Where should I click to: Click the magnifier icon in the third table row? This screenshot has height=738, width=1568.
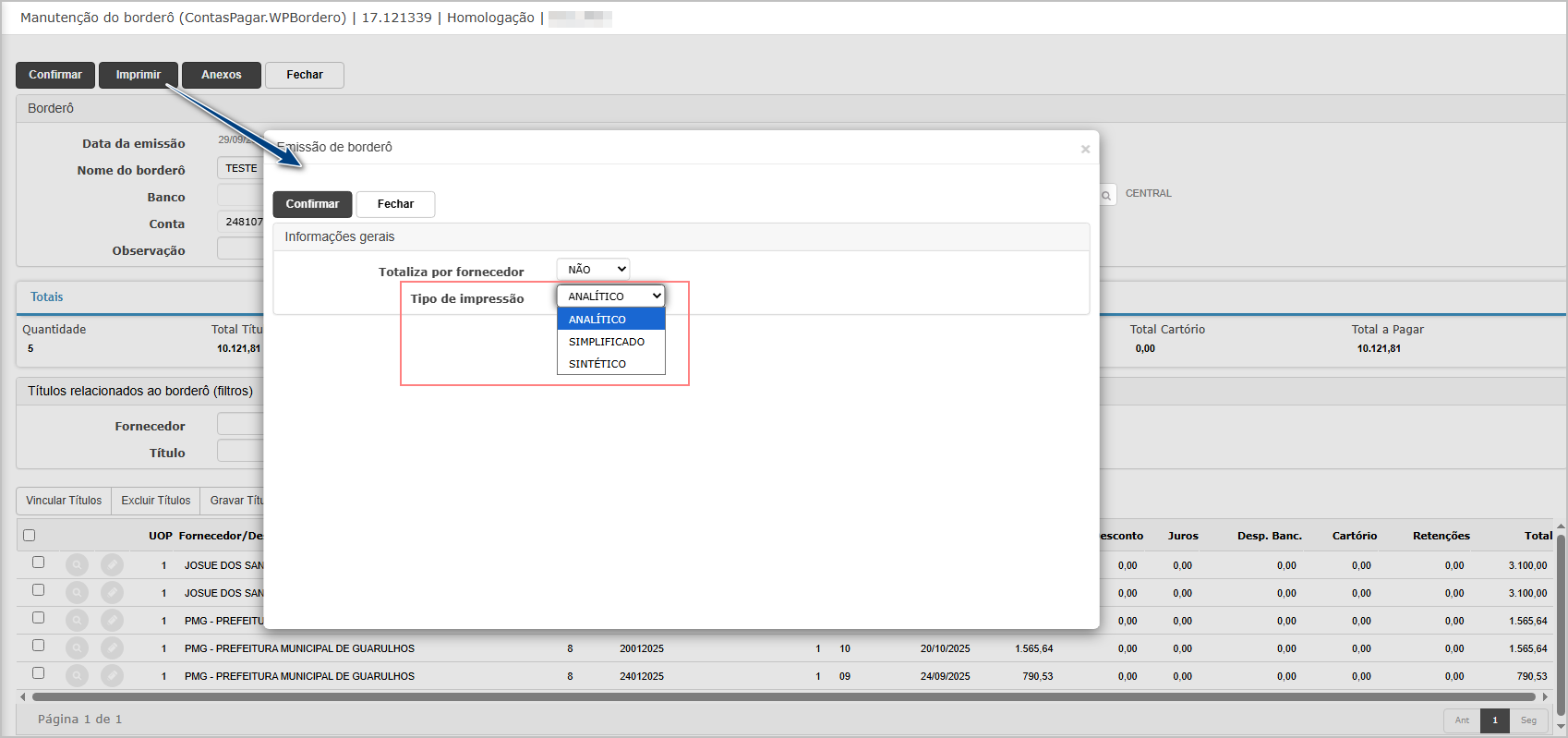(x=78, y=620)
